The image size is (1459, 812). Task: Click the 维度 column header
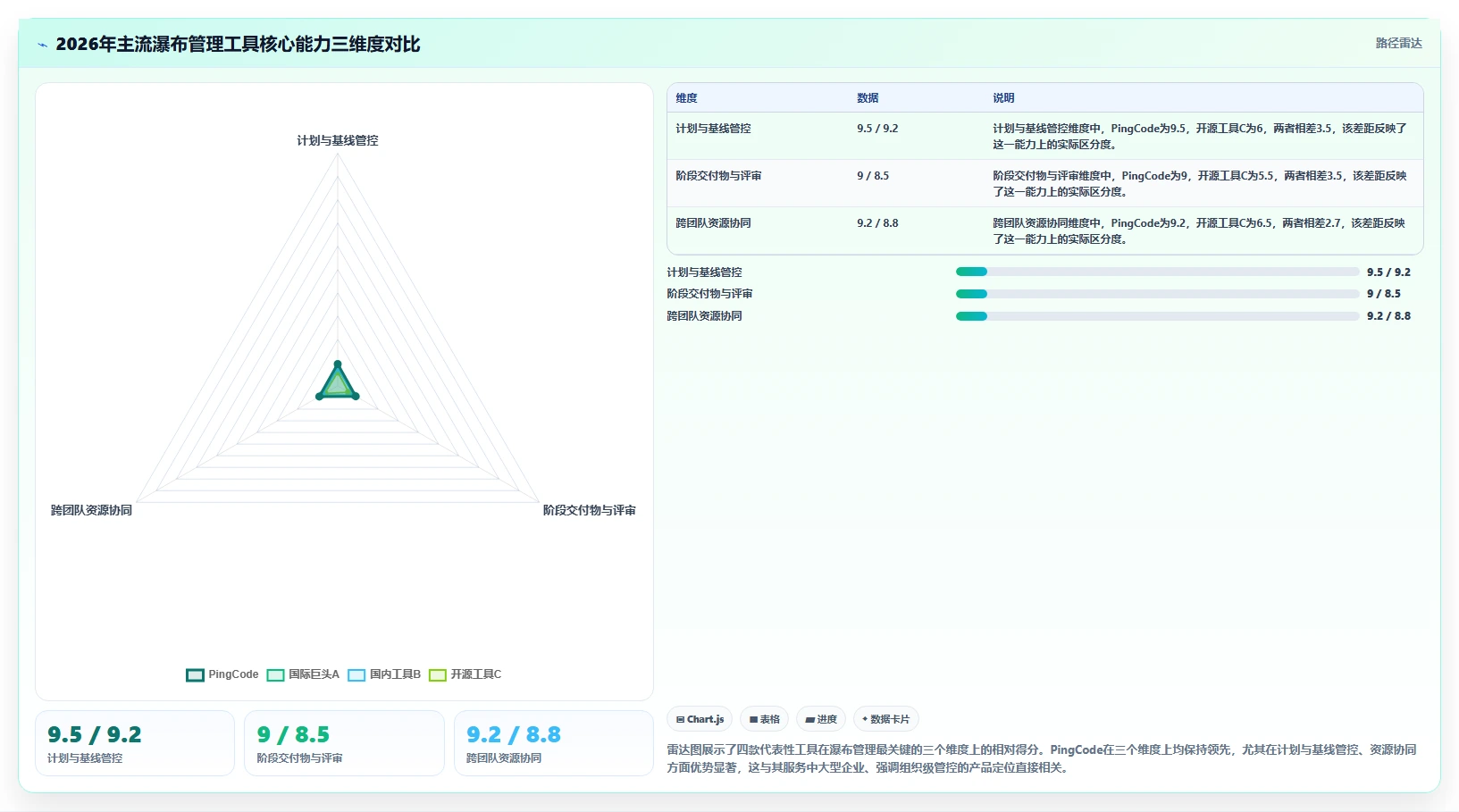[x=686, y=98]
